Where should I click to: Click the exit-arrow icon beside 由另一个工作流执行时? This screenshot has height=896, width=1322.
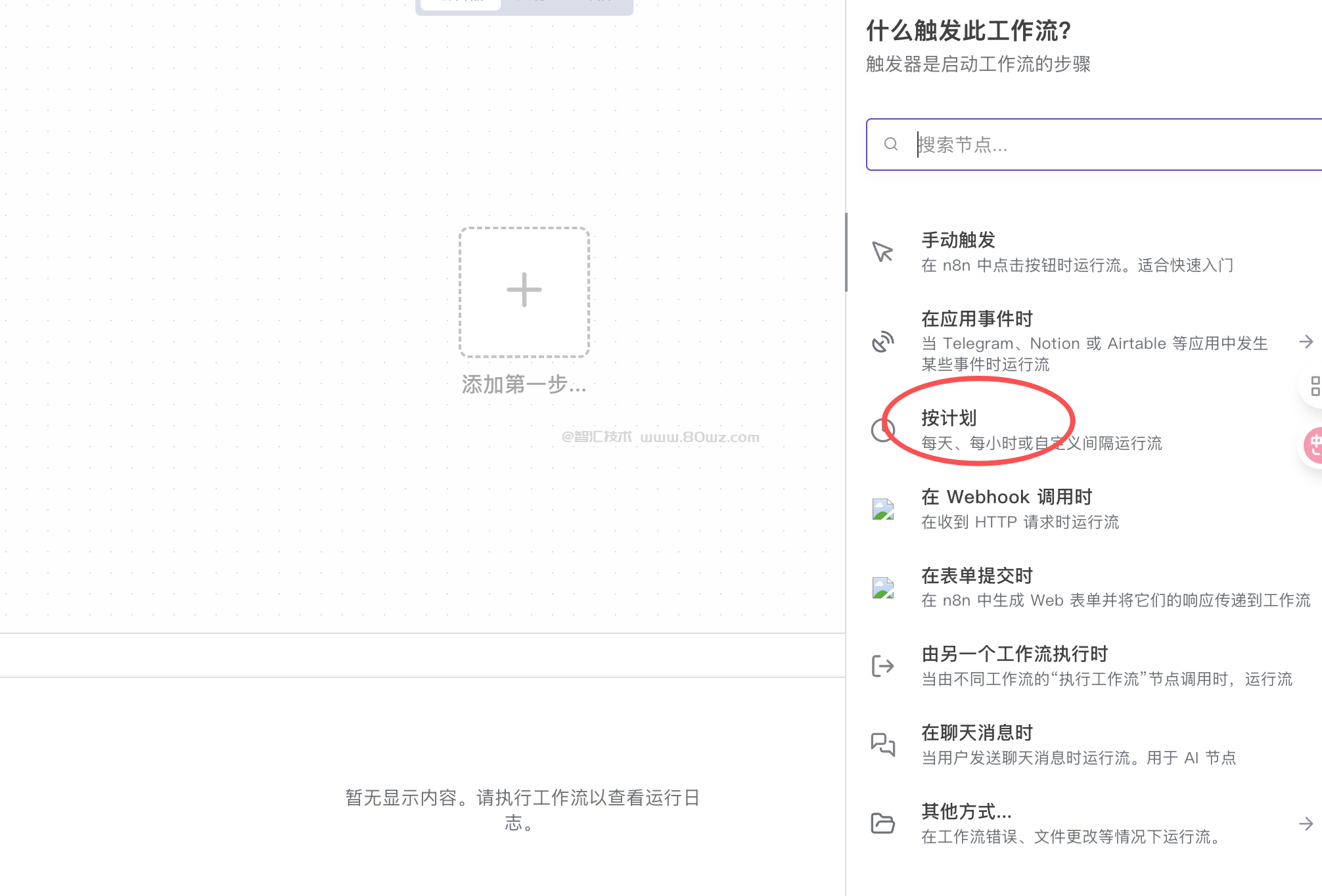coord(882,666)
